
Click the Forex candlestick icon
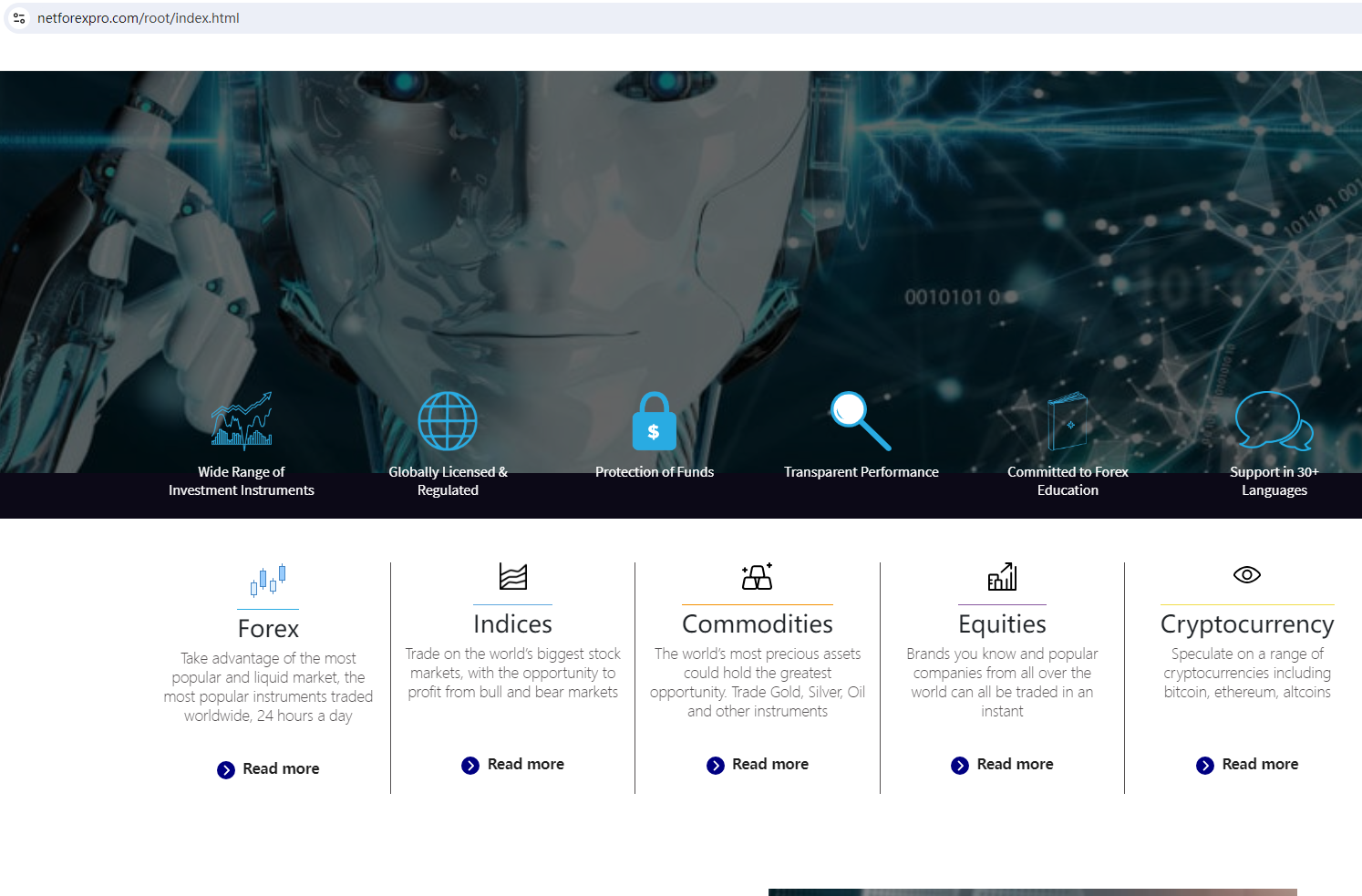point(268,580)
